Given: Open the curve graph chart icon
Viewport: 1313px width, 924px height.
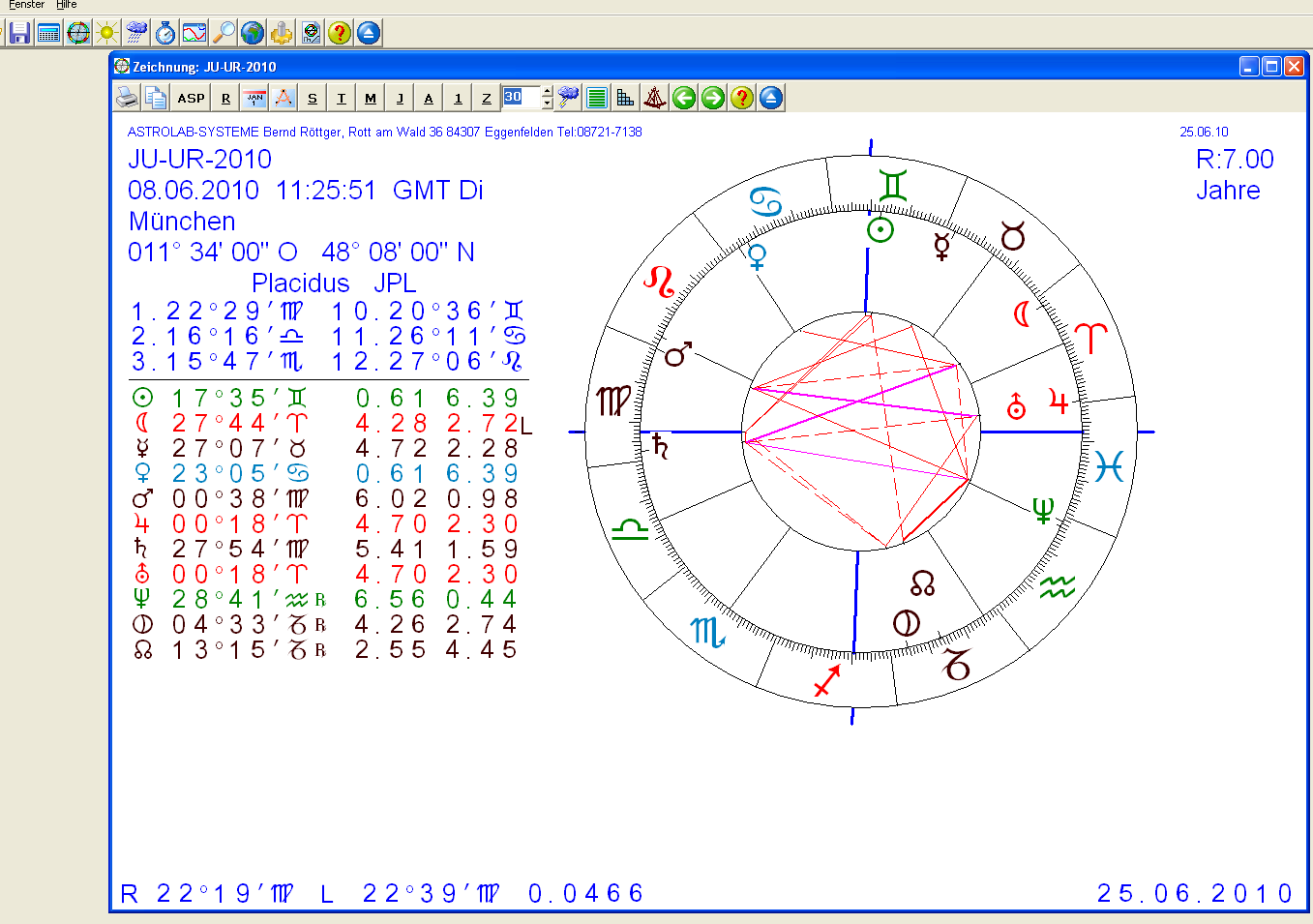Looking at the screenshot, I should click(194, 33).
